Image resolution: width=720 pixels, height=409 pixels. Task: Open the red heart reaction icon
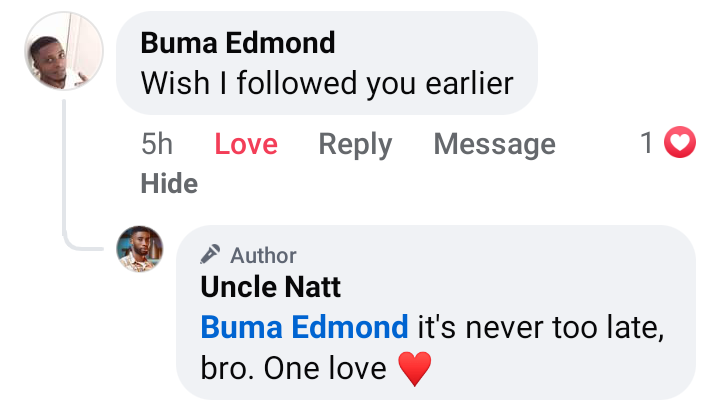click(680, 144)
